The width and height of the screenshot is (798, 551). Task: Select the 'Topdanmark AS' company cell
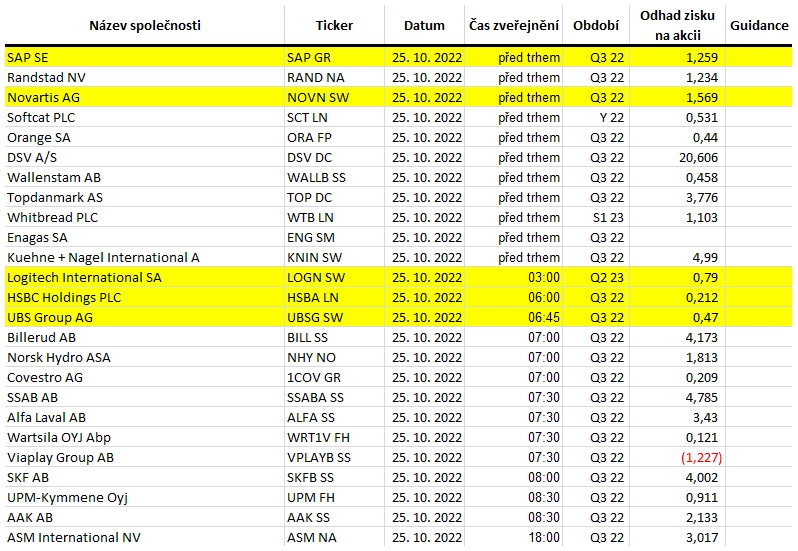click(x=145, y=197)
